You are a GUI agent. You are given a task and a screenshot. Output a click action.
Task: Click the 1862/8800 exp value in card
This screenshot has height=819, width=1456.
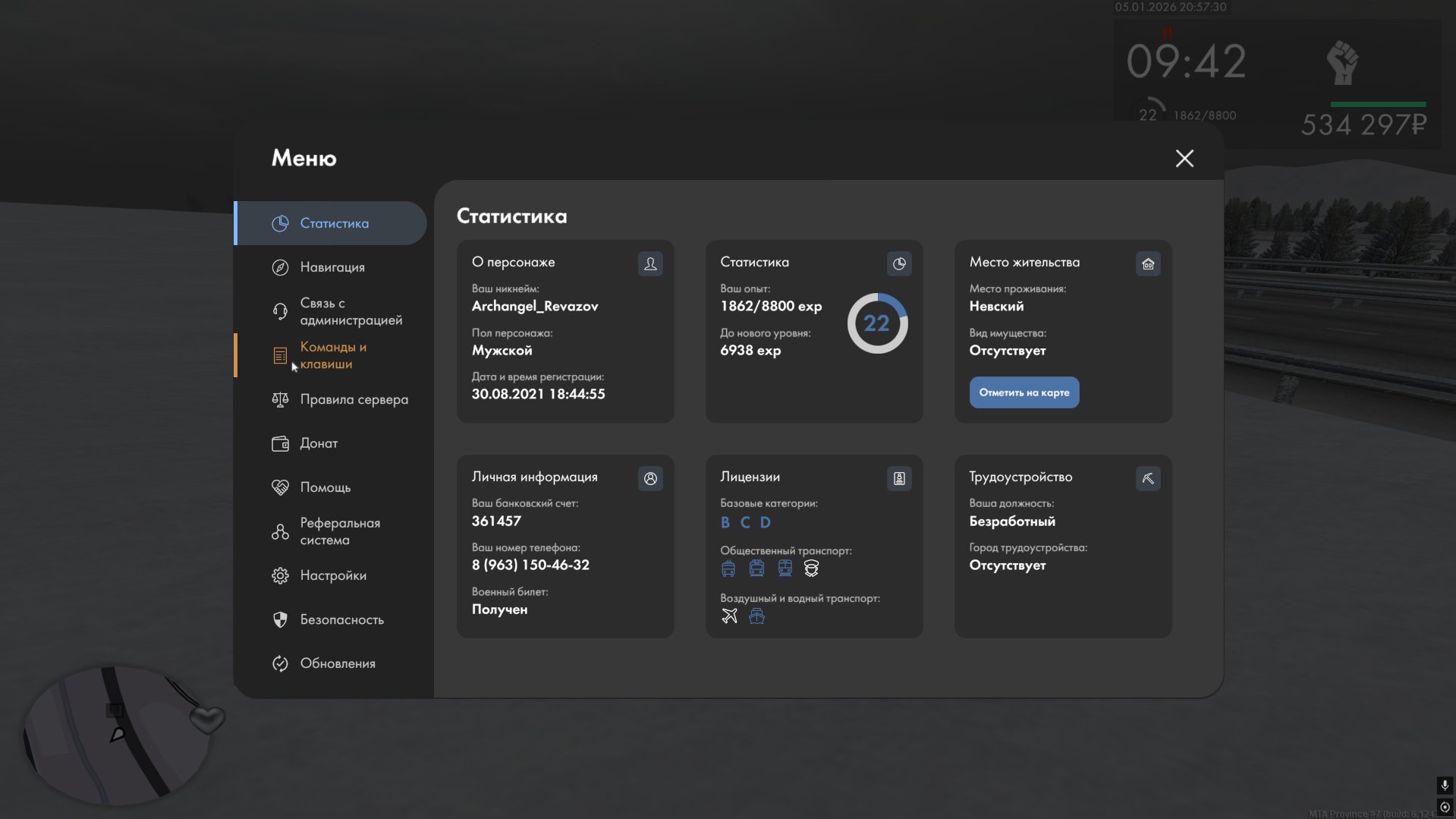(x=771, y=306)
